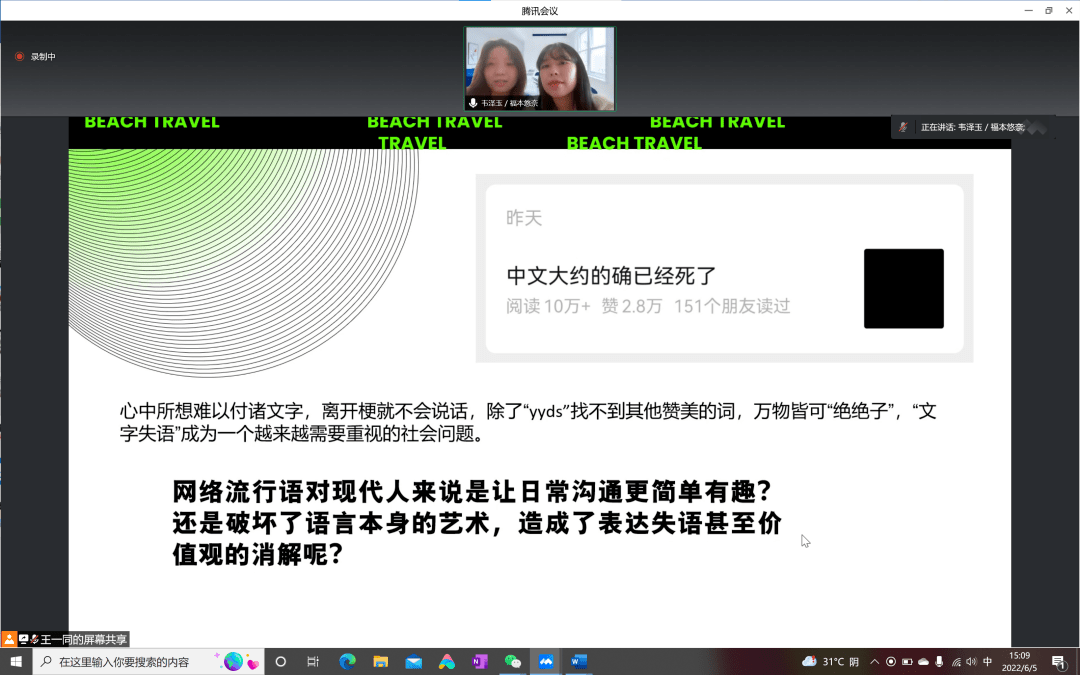Open WeChat from the taskbar
This screenshot has width=1080, height=675.
(512, 662)
